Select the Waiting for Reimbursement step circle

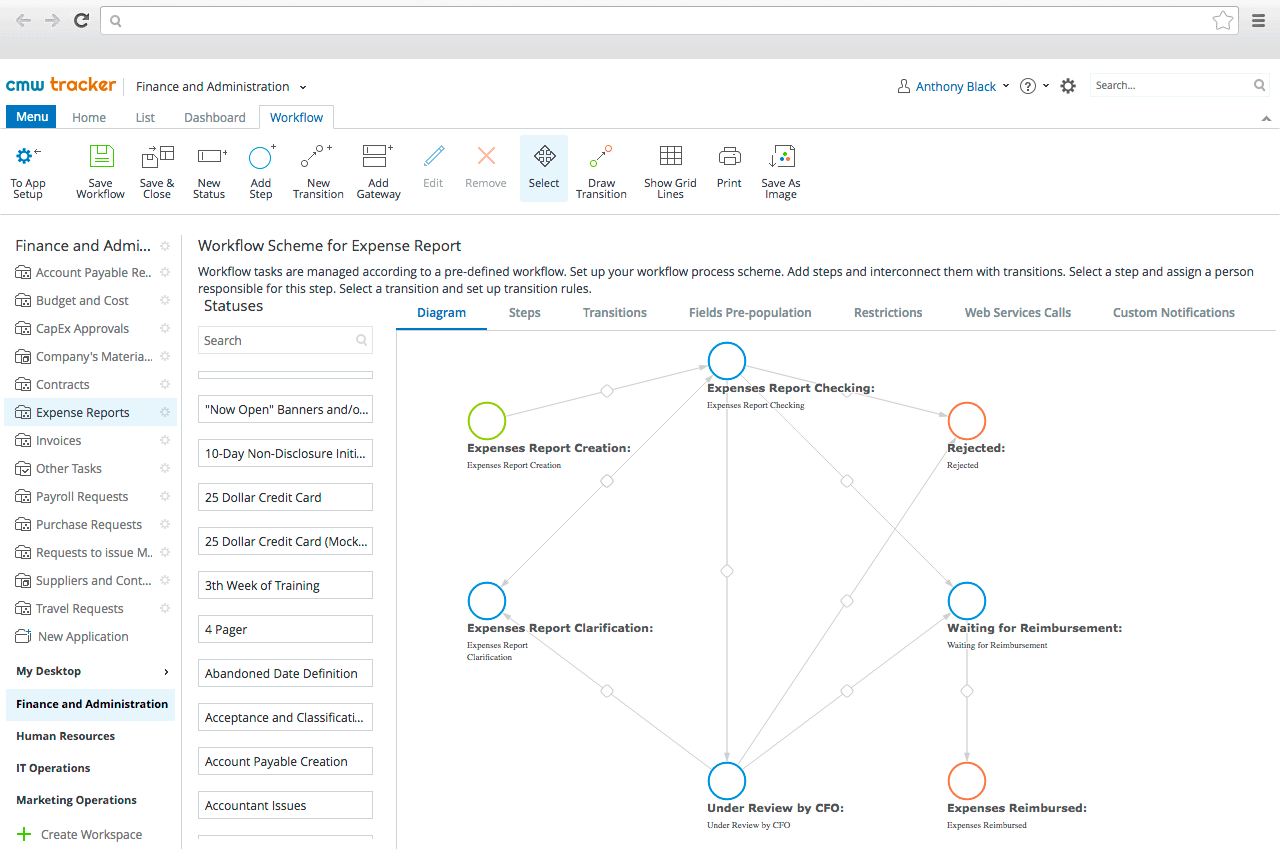(967, 601)
